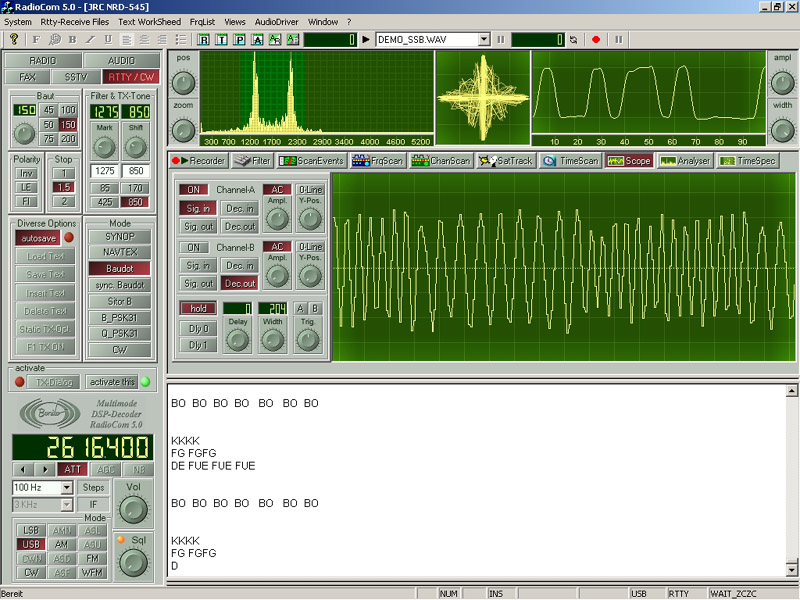Select CW mode in Mode group
800x600 pixels.
point(120,350)
